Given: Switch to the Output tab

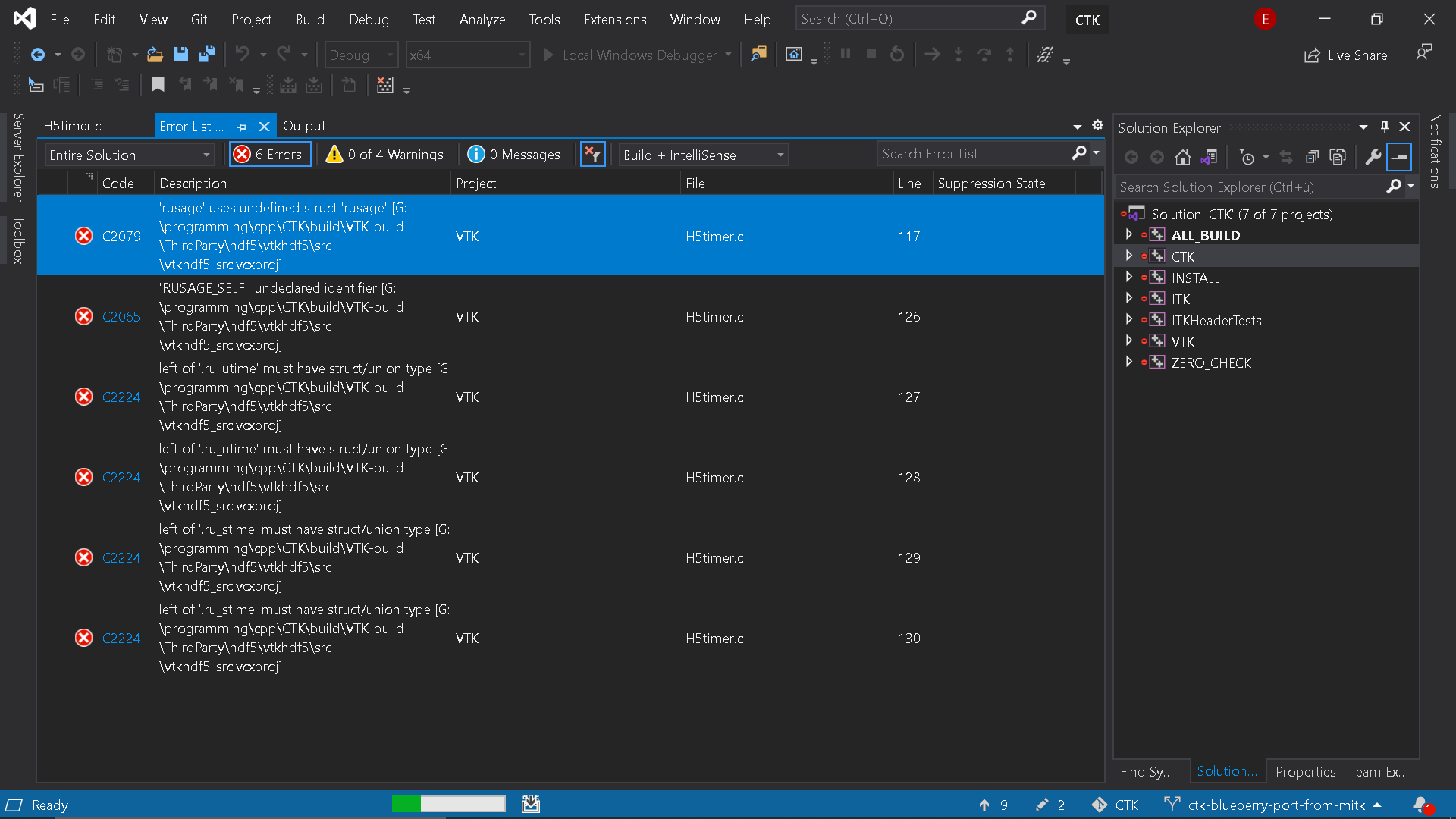Looking at the screenshot, I should pyautogui.click(x=304, y=125).
